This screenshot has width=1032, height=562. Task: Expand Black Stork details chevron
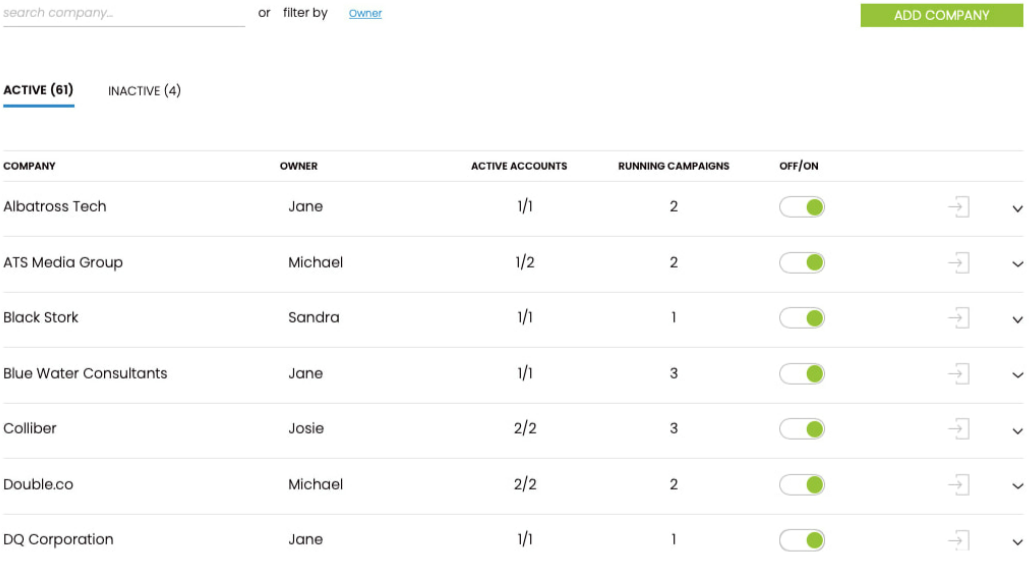click(1017, 320)
